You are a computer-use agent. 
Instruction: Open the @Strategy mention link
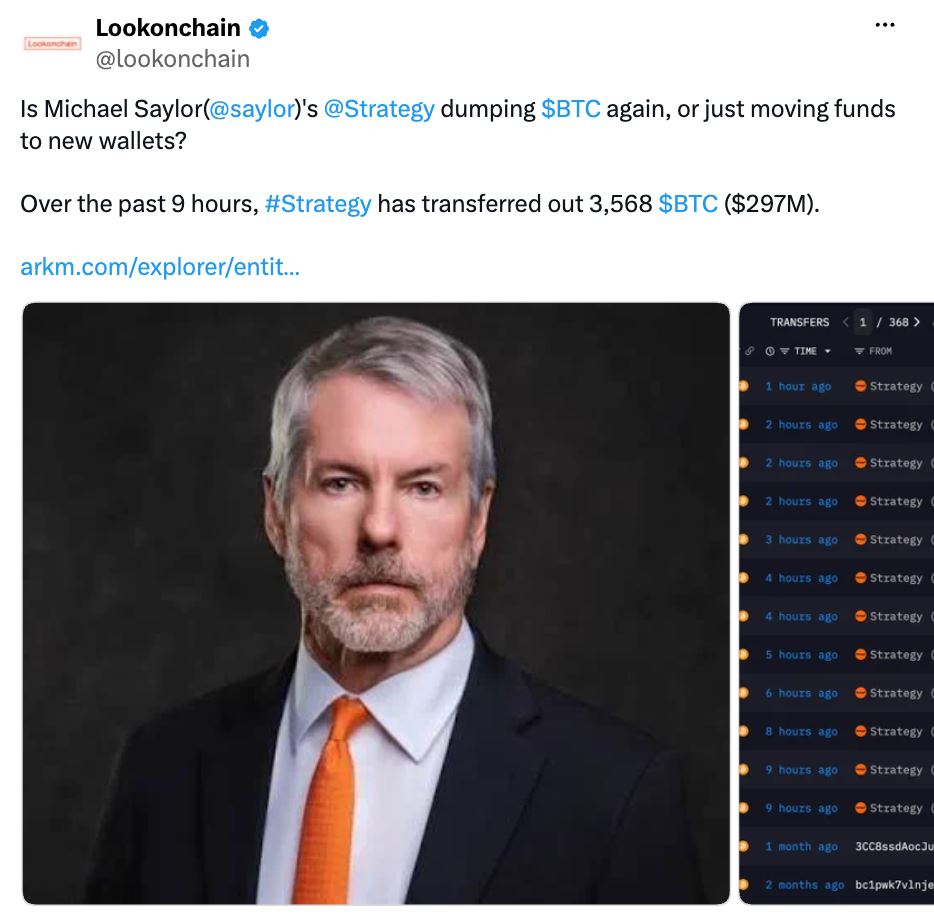tap(379, 109)
